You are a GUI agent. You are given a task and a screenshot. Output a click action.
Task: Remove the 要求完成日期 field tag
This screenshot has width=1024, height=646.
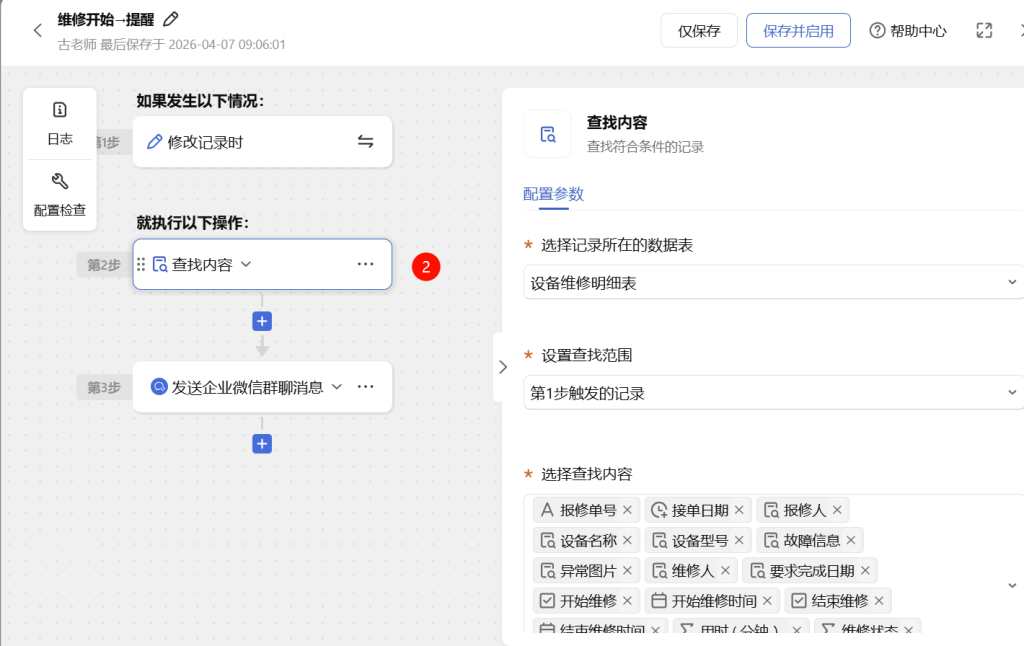click(x=865, y=570)
